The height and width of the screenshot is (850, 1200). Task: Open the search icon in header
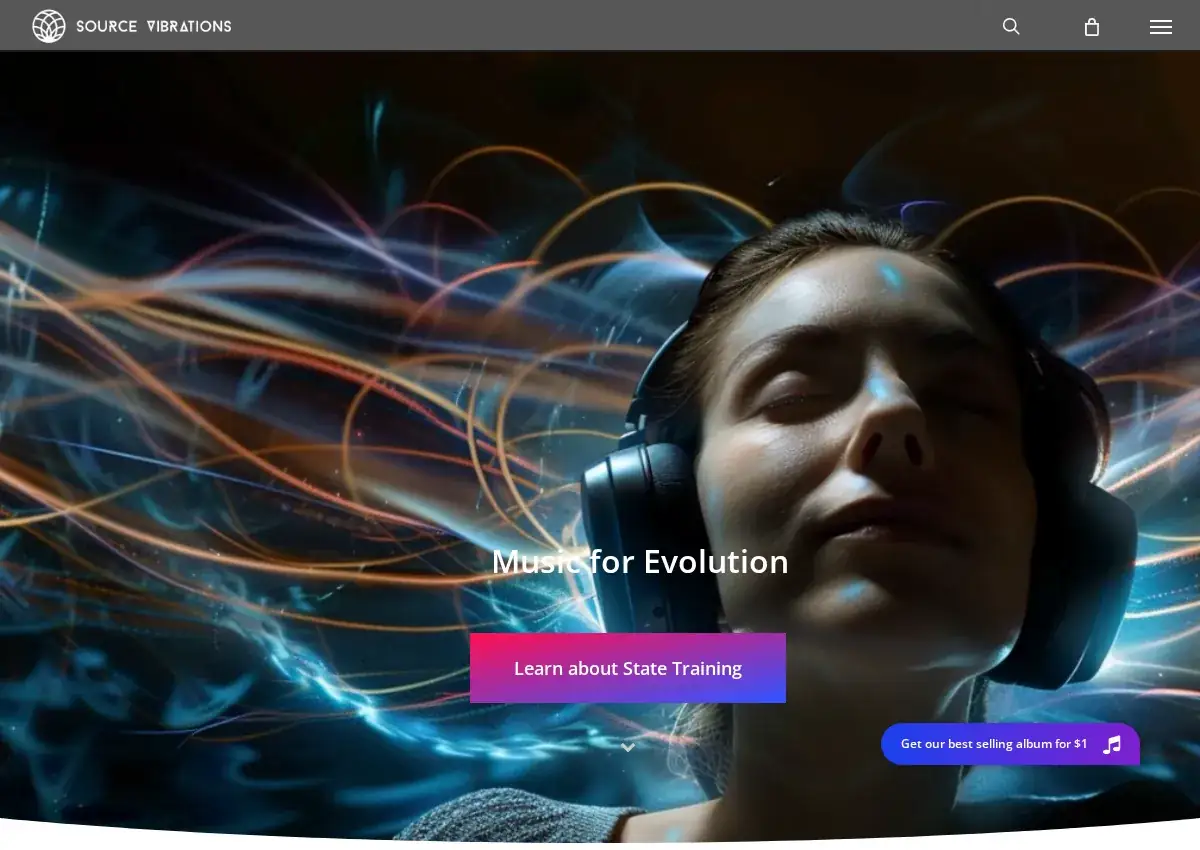[1011, 27]
